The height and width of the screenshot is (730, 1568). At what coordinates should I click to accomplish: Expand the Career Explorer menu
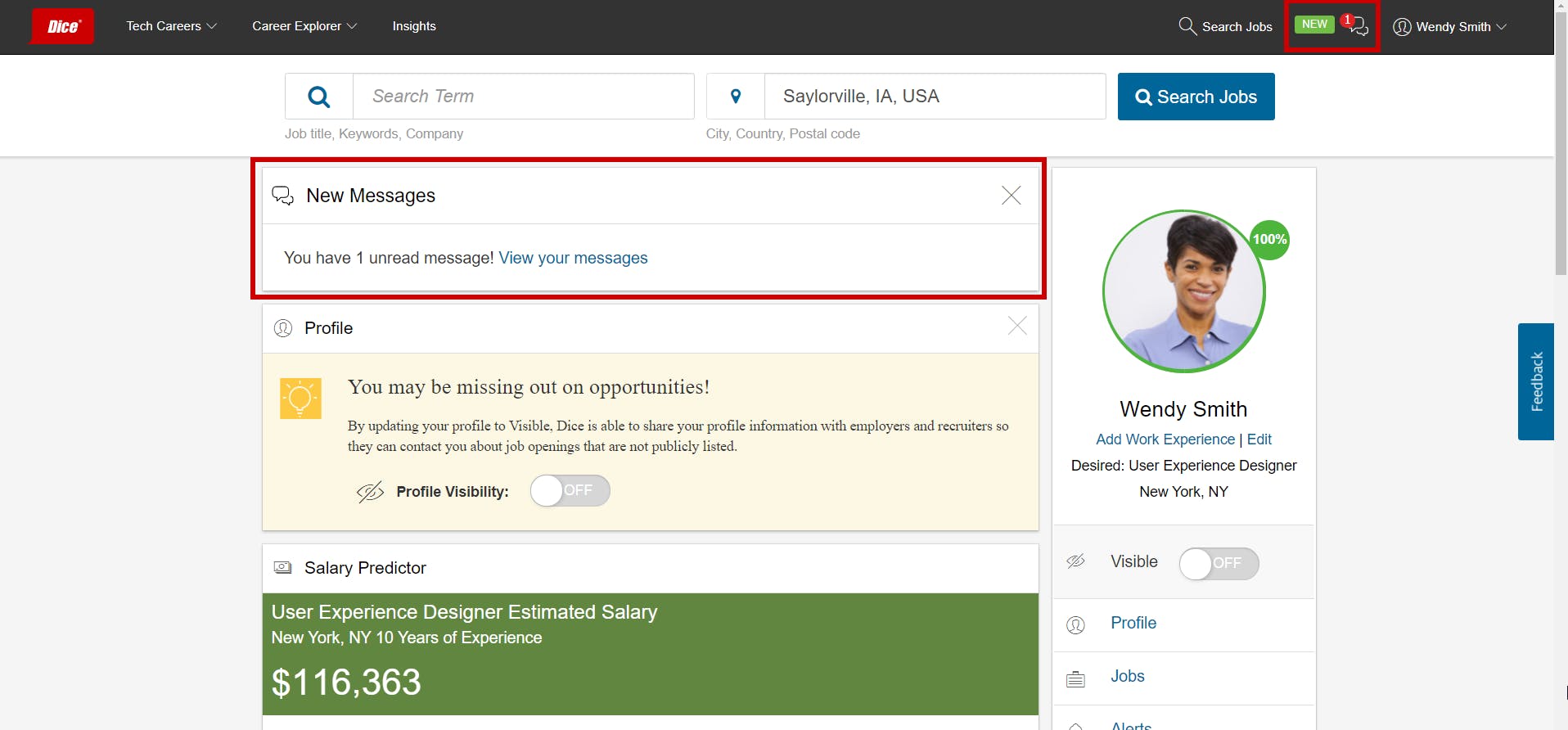304,26
